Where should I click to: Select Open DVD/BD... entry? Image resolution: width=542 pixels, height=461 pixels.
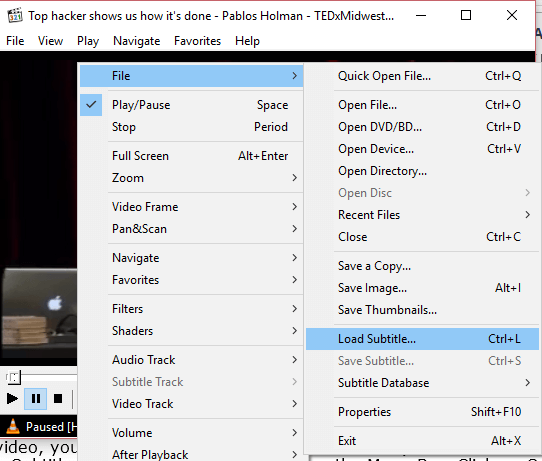(x=422, y=127)
